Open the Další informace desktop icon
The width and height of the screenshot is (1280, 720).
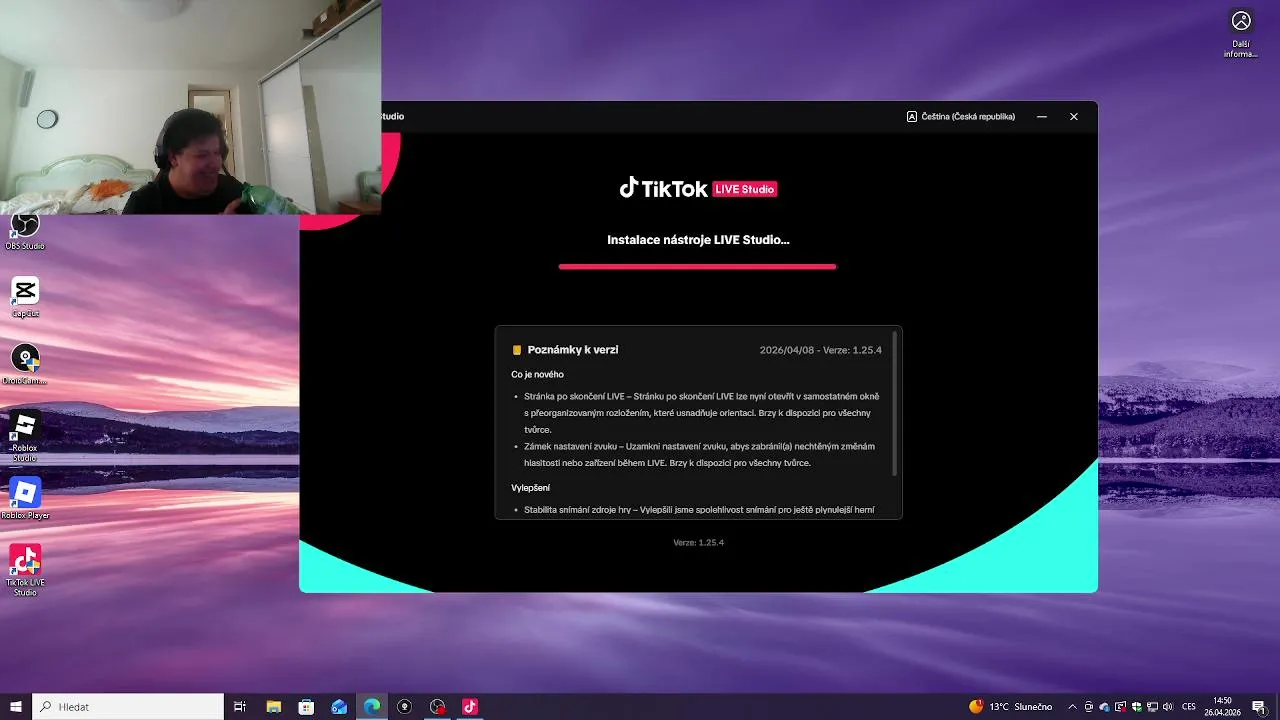click(x=1241, y=34)
